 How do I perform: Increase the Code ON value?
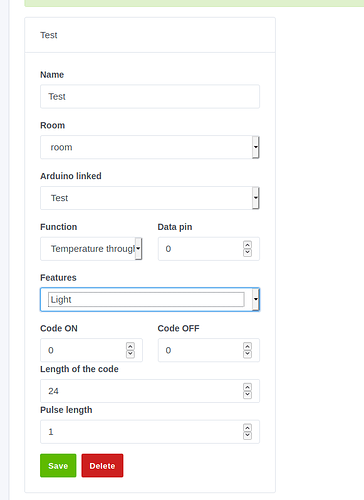130,347
